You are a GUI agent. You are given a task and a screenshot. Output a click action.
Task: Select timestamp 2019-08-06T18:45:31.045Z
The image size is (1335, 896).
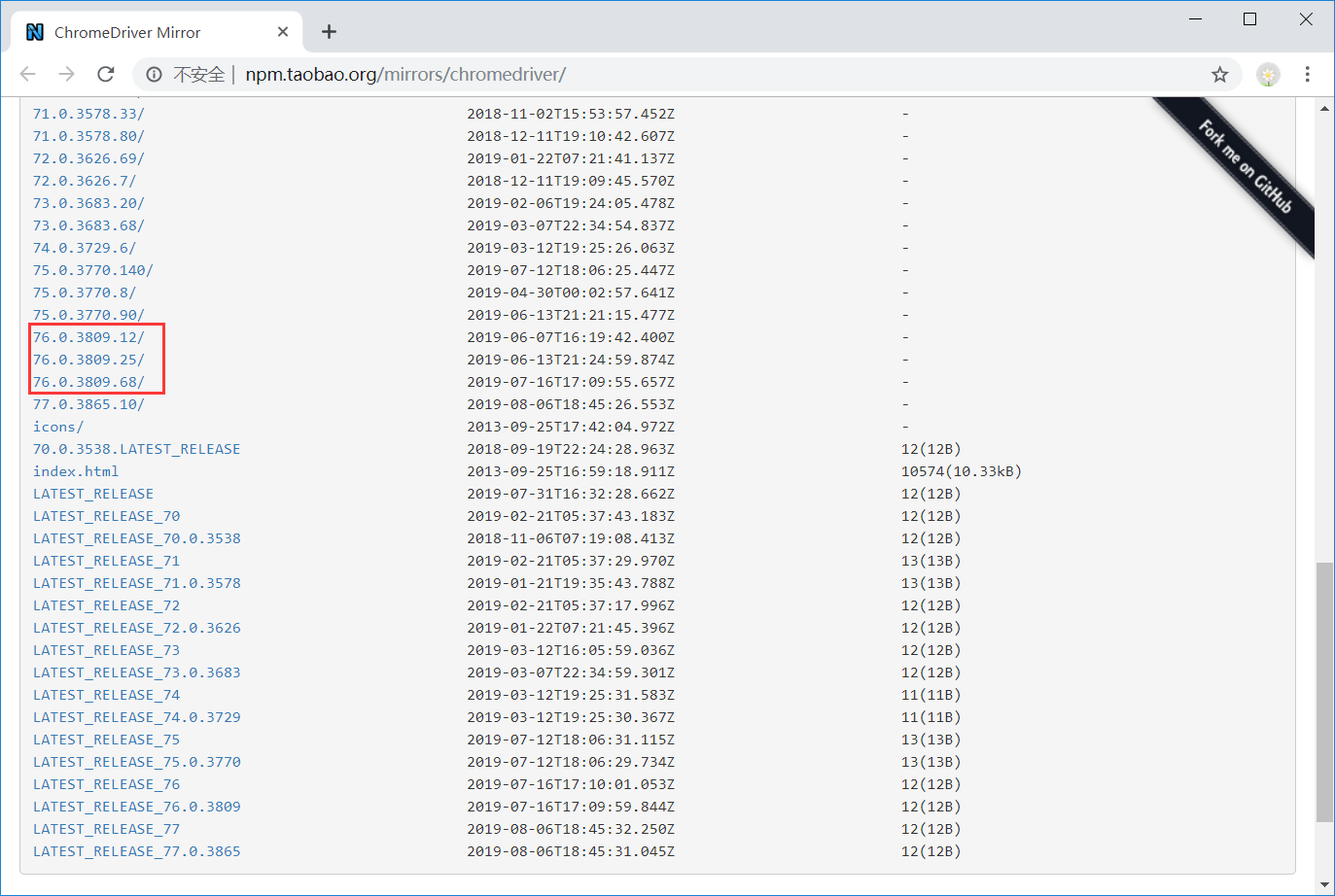pyautogui.click(x=571, y=851)
